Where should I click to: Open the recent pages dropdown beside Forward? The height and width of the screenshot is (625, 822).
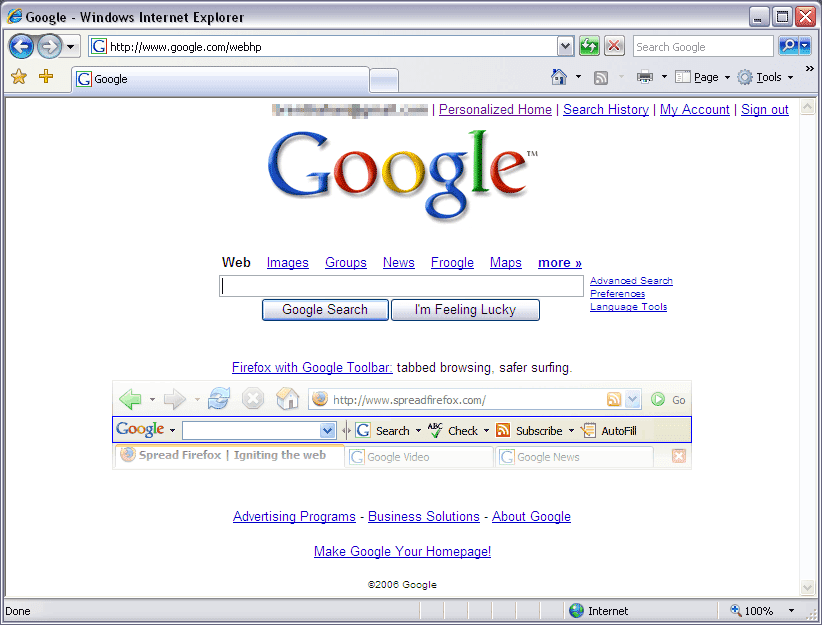(71, 47)
